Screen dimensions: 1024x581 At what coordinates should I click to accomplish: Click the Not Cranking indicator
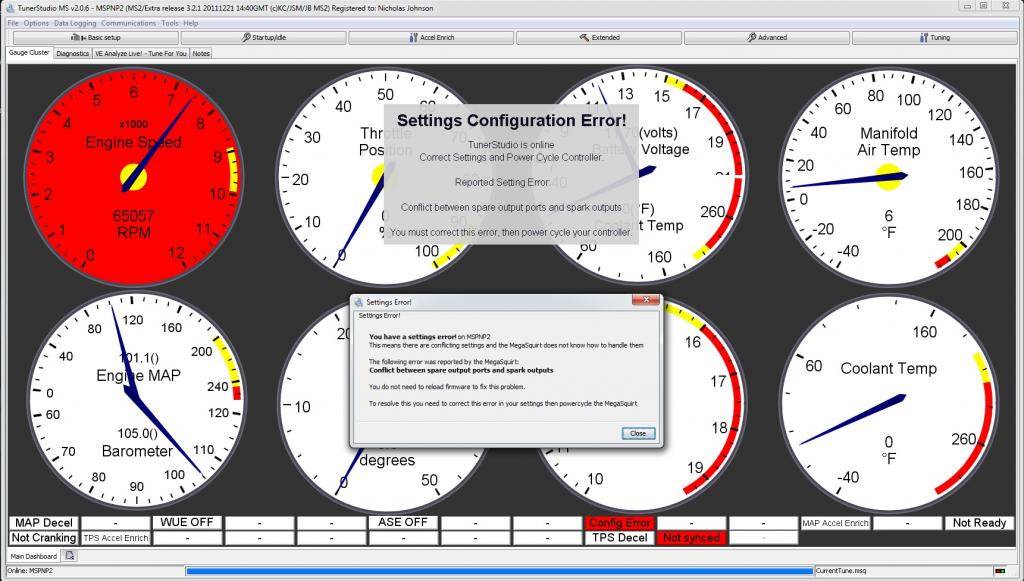coord(44,538)
